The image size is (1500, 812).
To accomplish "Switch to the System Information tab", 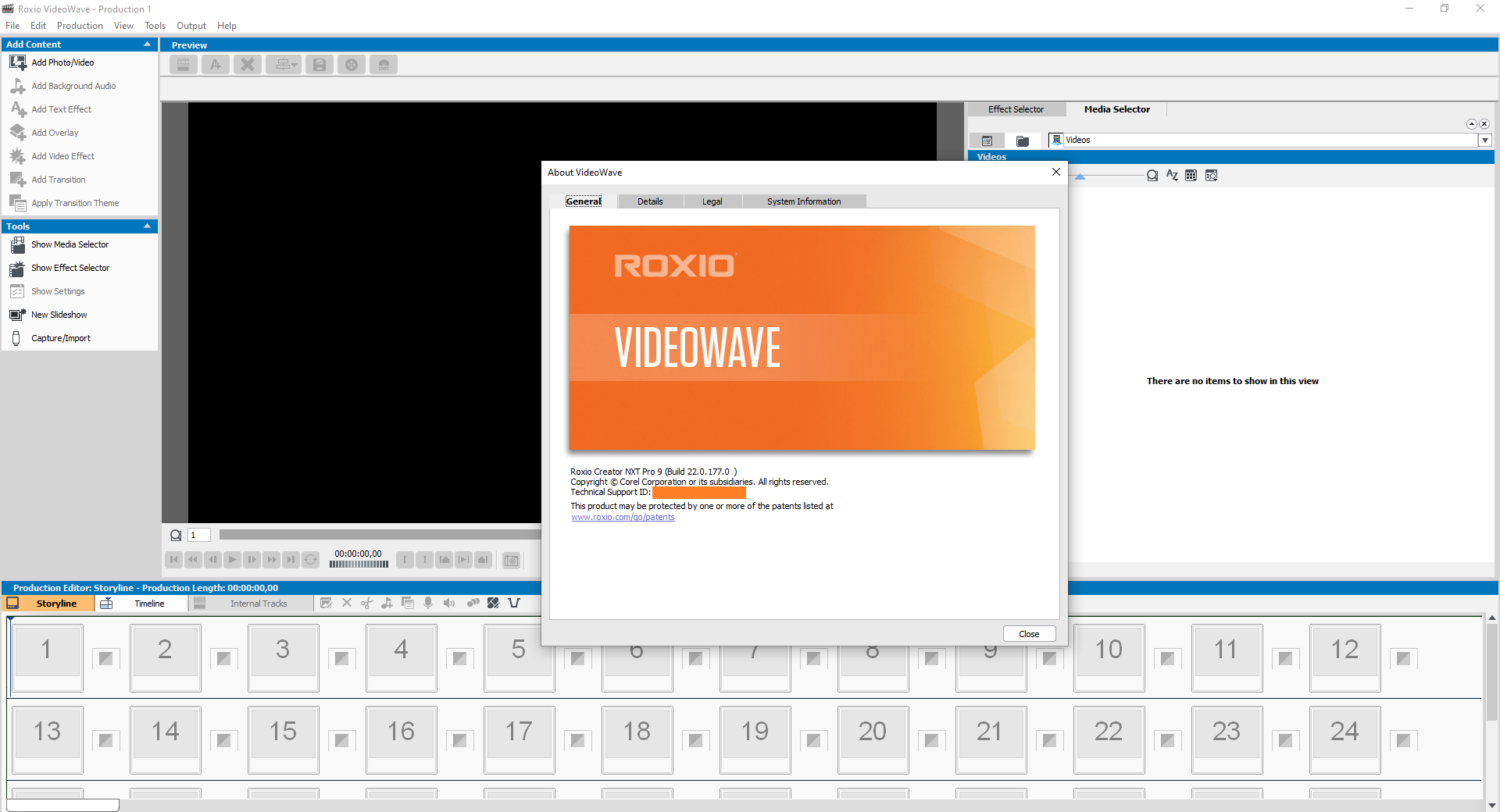I will point(804,201).
